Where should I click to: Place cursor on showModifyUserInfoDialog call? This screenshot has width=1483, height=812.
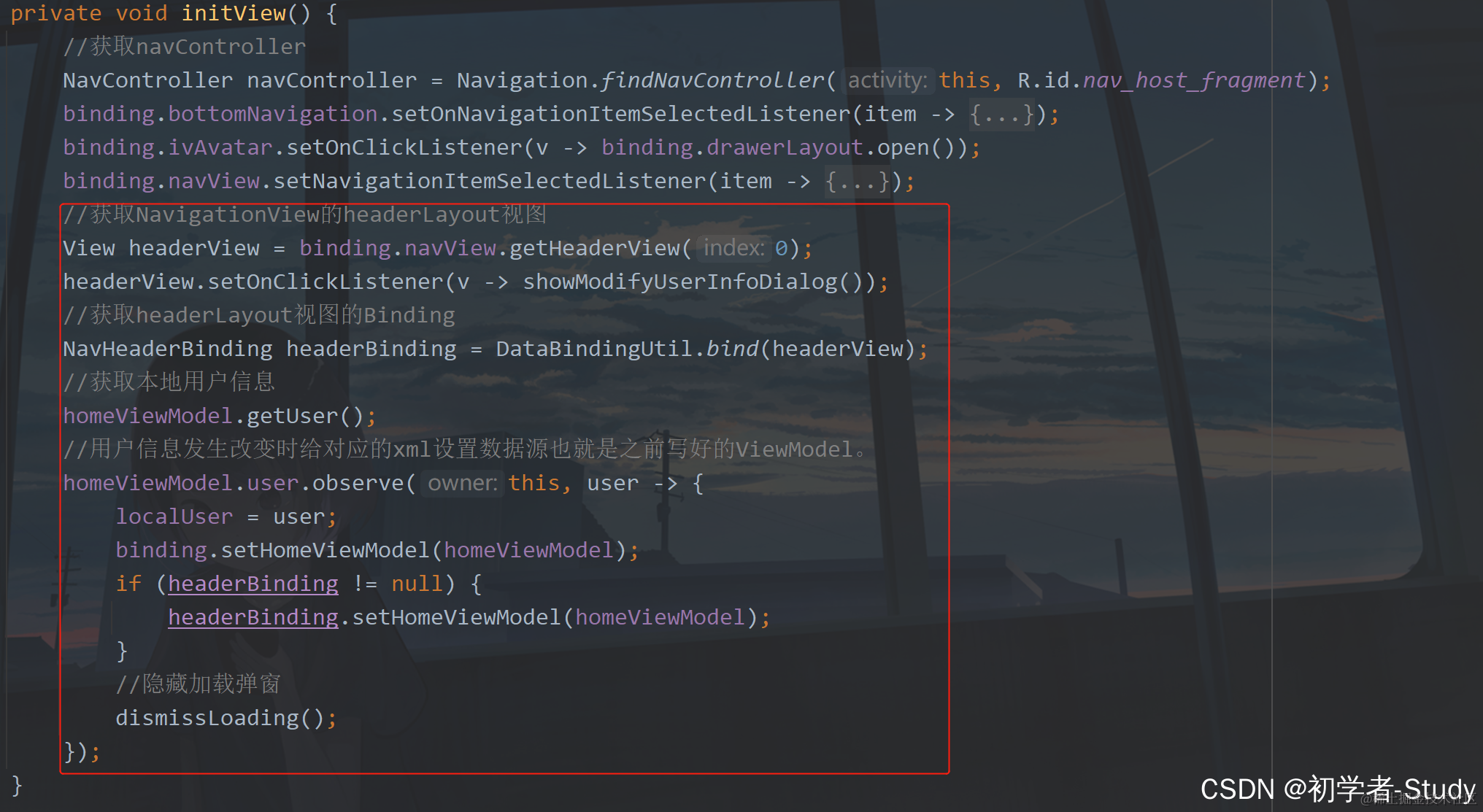coord(680,282)
